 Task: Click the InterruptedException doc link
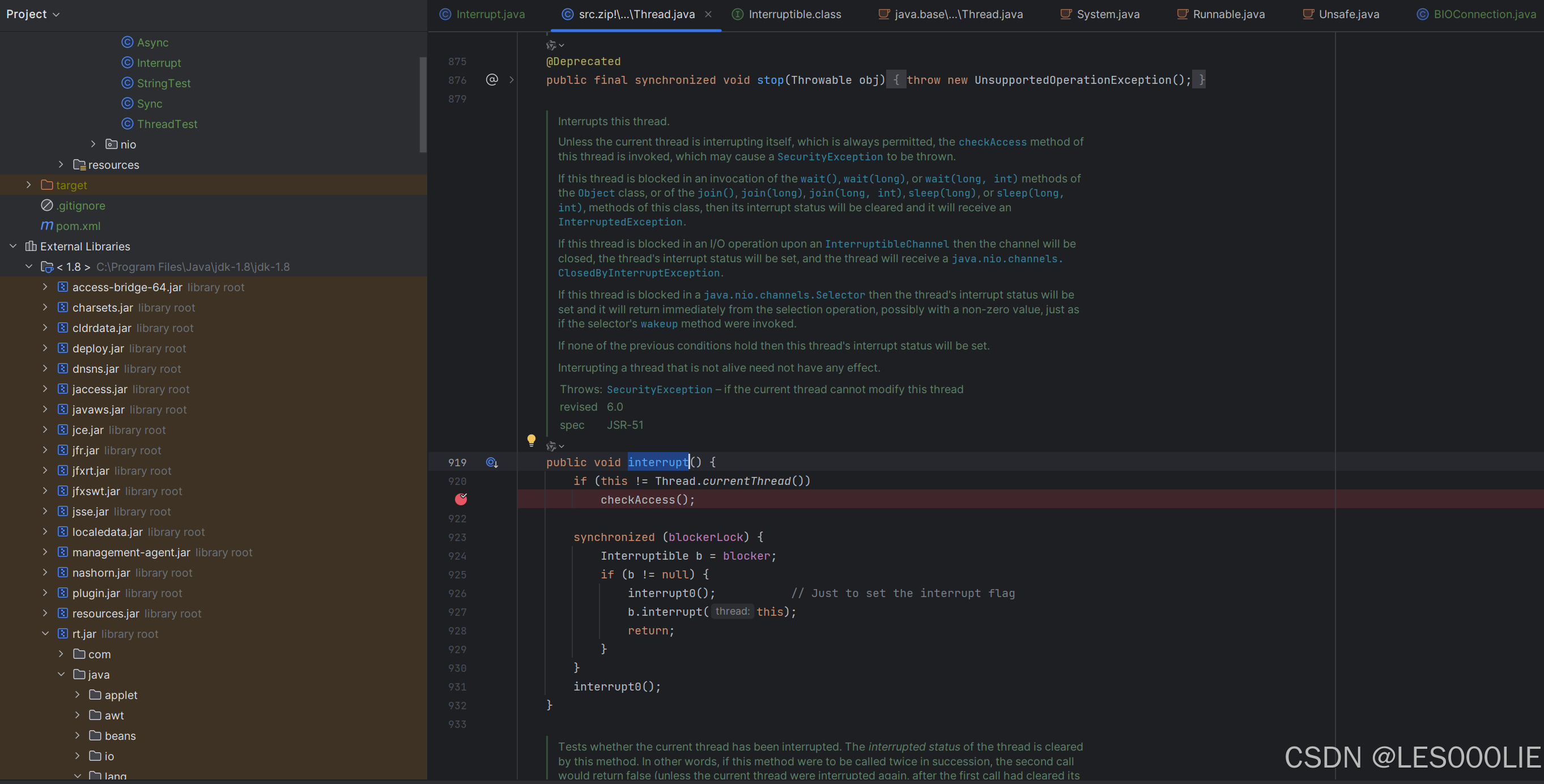[x=620, y=223]
